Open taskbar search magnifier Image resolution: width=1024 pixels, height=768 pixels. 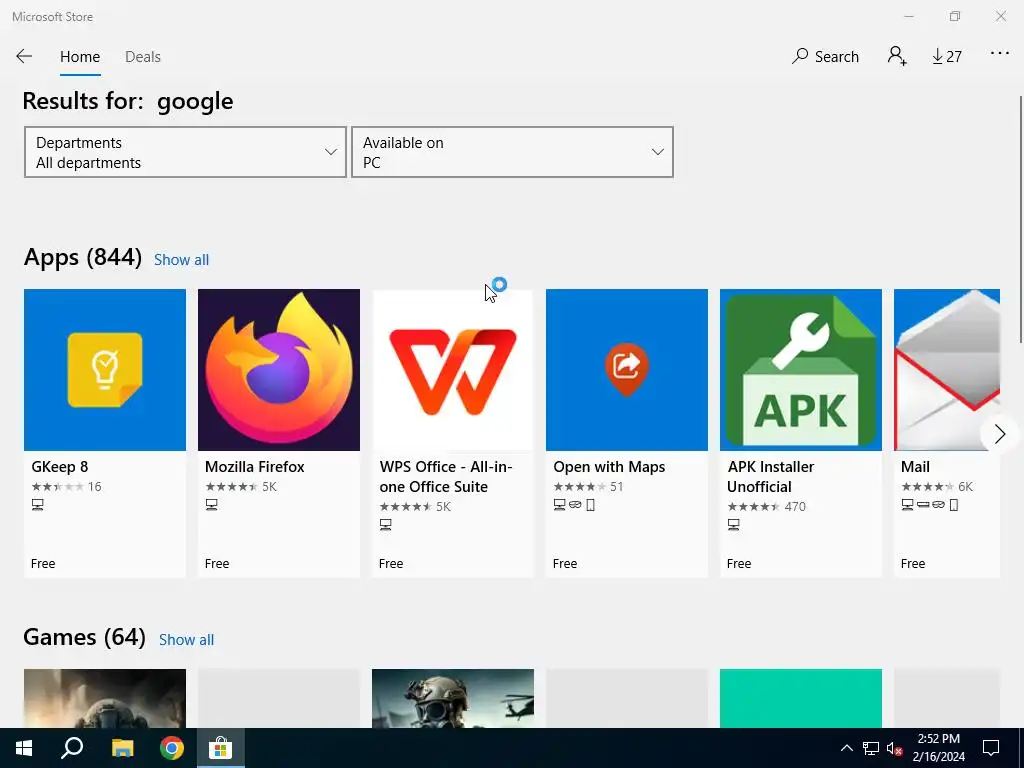coord(72,748)
